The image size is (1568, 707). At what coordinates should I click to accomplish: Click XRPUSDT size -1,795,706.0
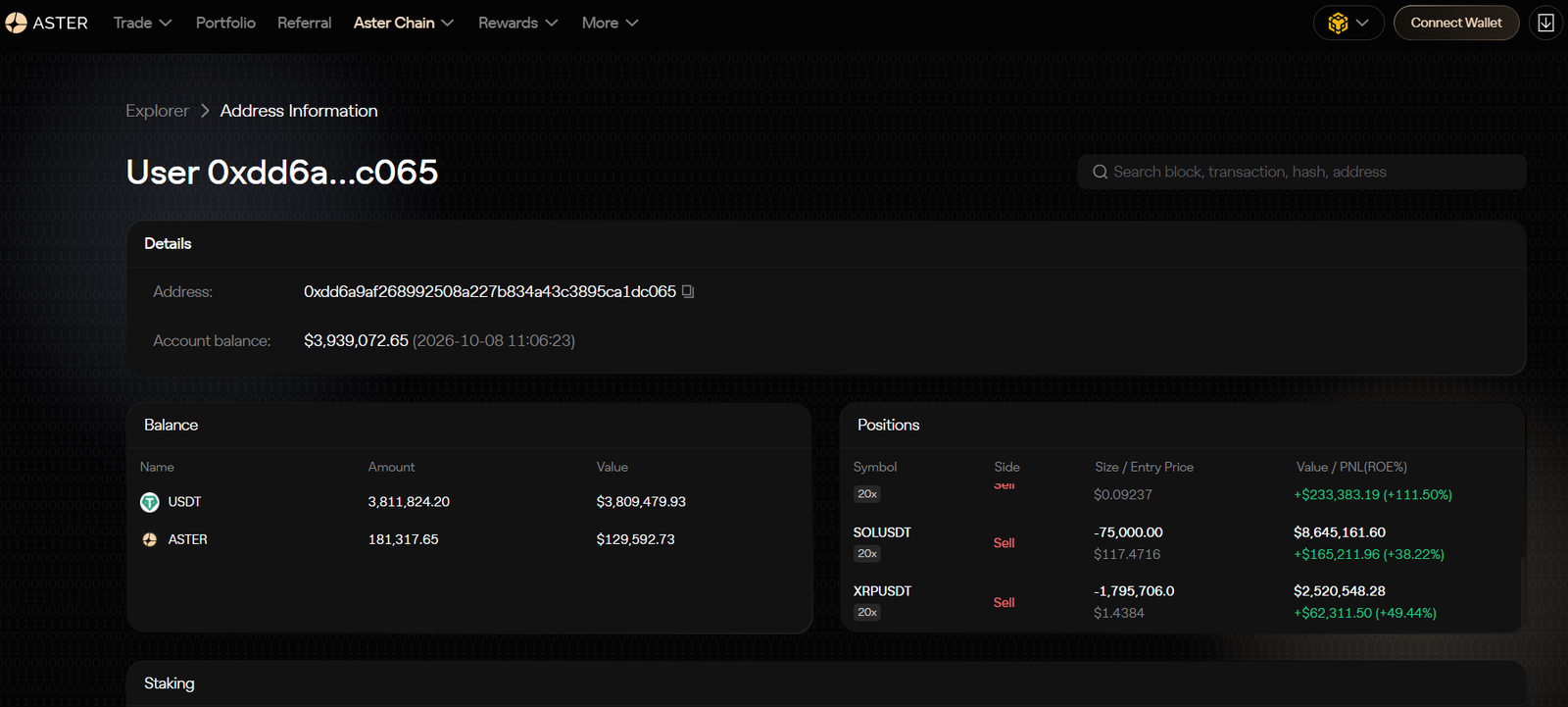tap(1134, 591)
